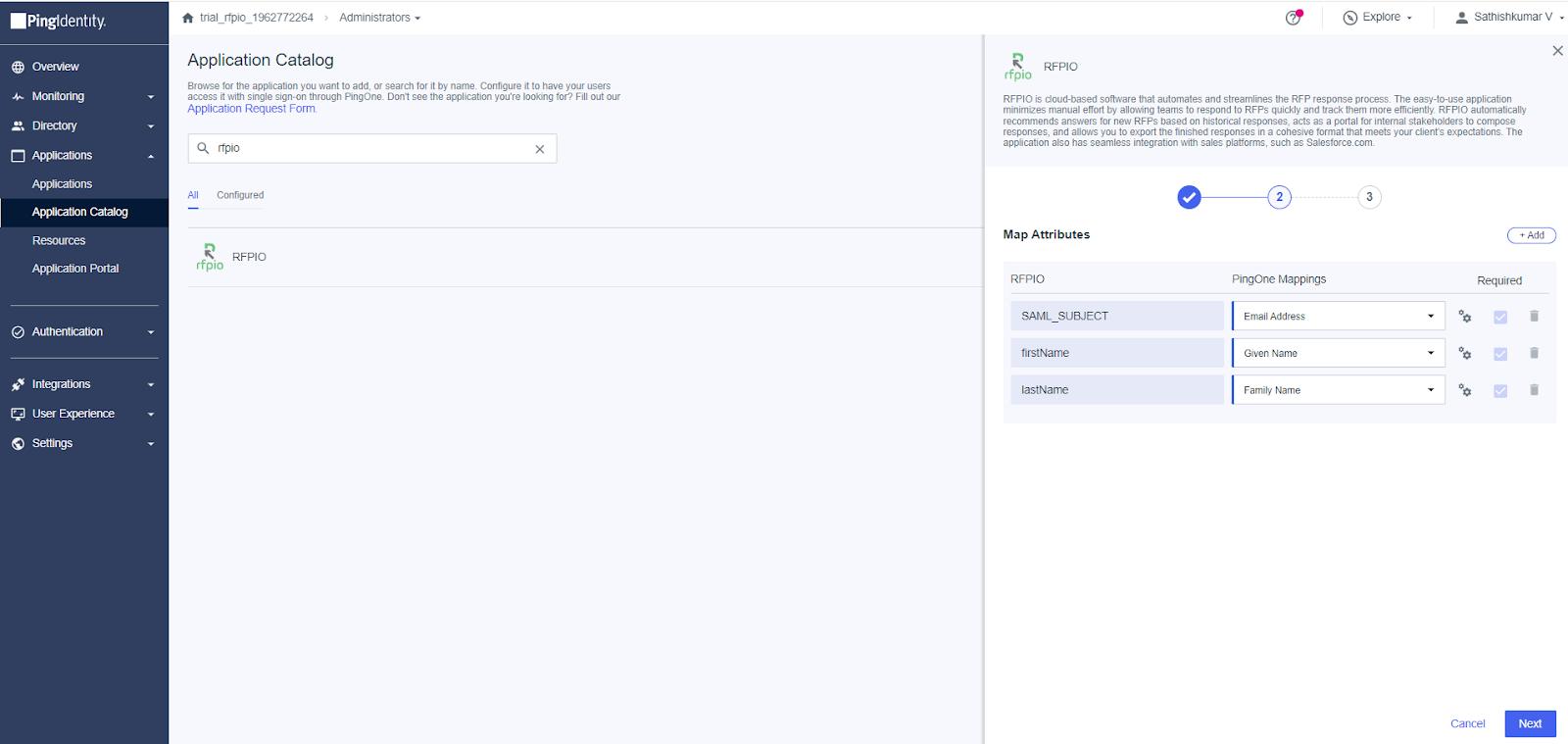Delete the firstName attribute row
The width and height of the screenshot is (1568, 744).
click(1534, 353)
